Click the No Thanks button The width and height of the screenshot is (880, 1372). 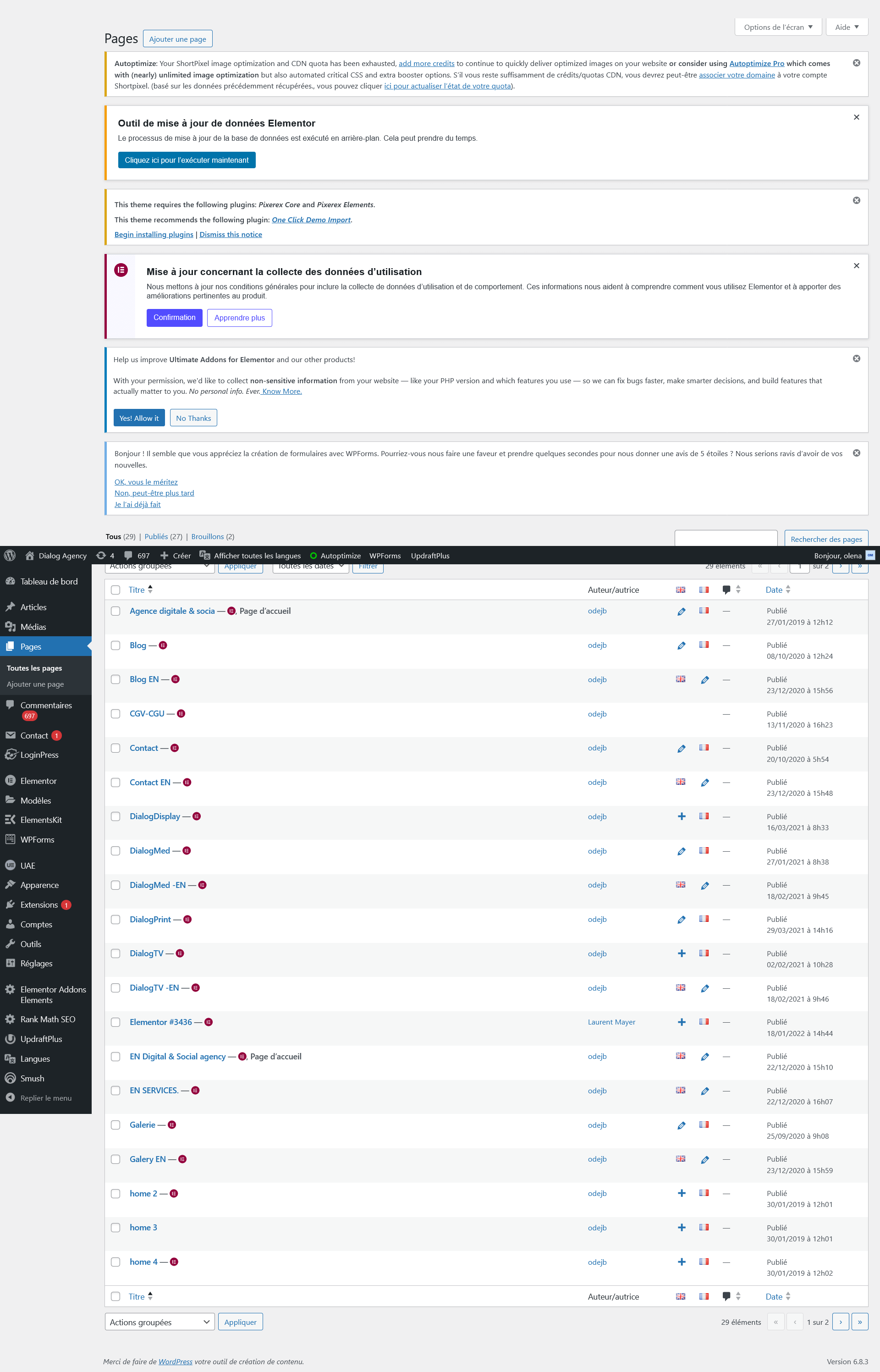tap(193, 418)
